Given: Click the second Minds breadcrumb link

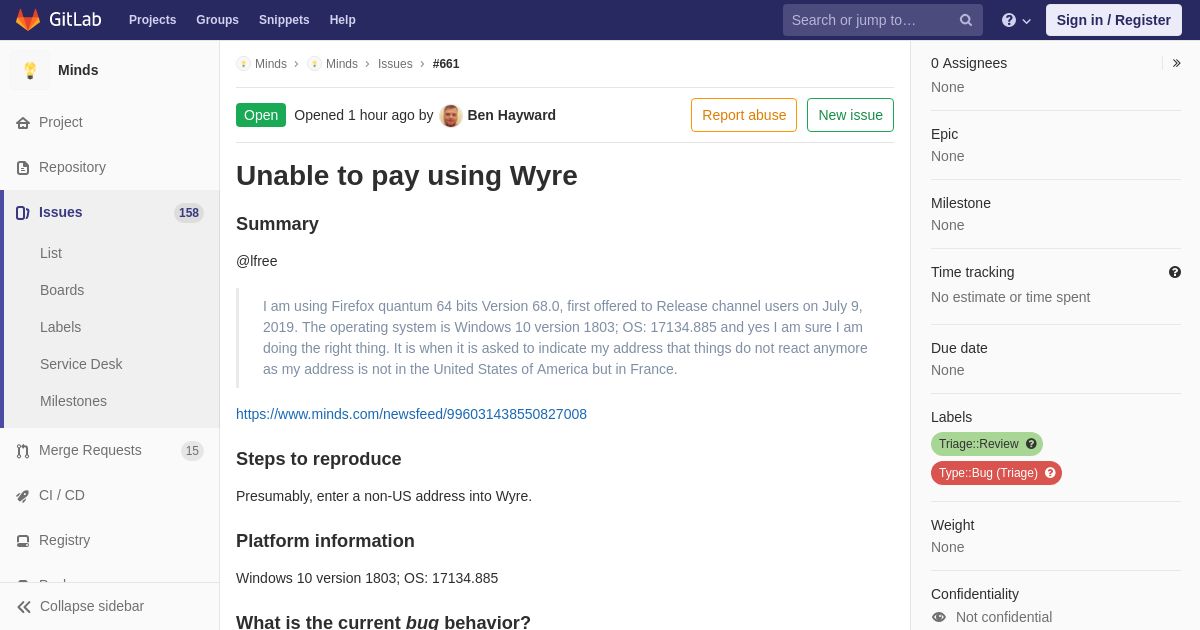Looking at the screenshot, I should pyautogui.click(x=342, y=64).
